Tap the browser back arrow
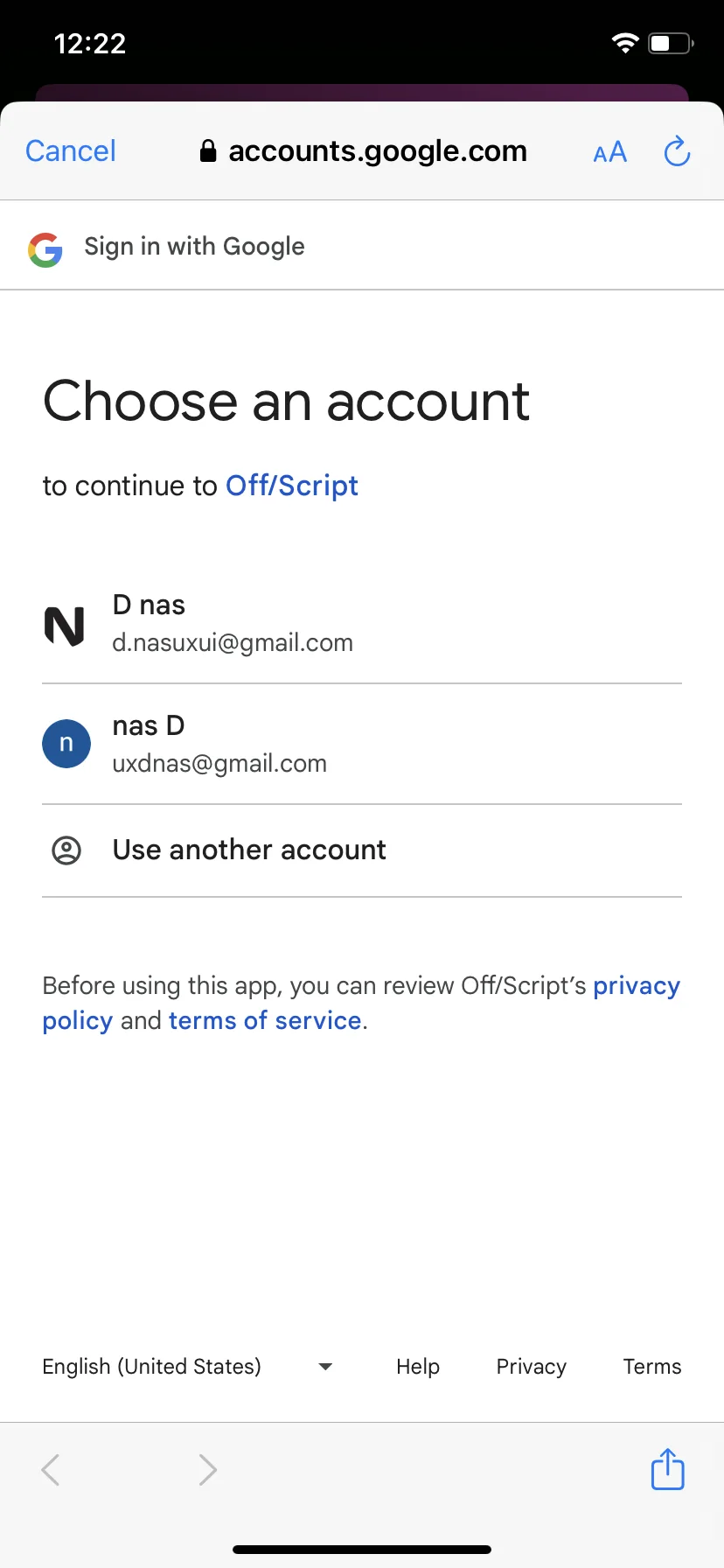The width and height of the screenshot is (724, 1568). [x=51, y=1469]
